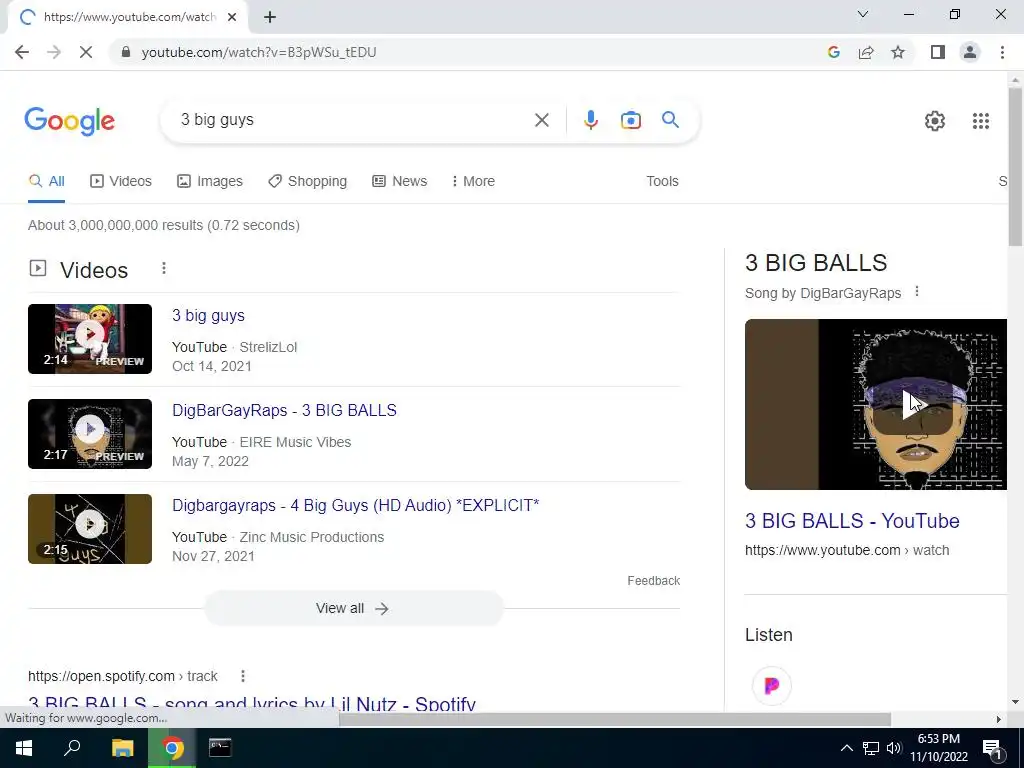This screenshot has width=1024, height=768.
Task: Switch to the Images tab
Action: (210, 181)
